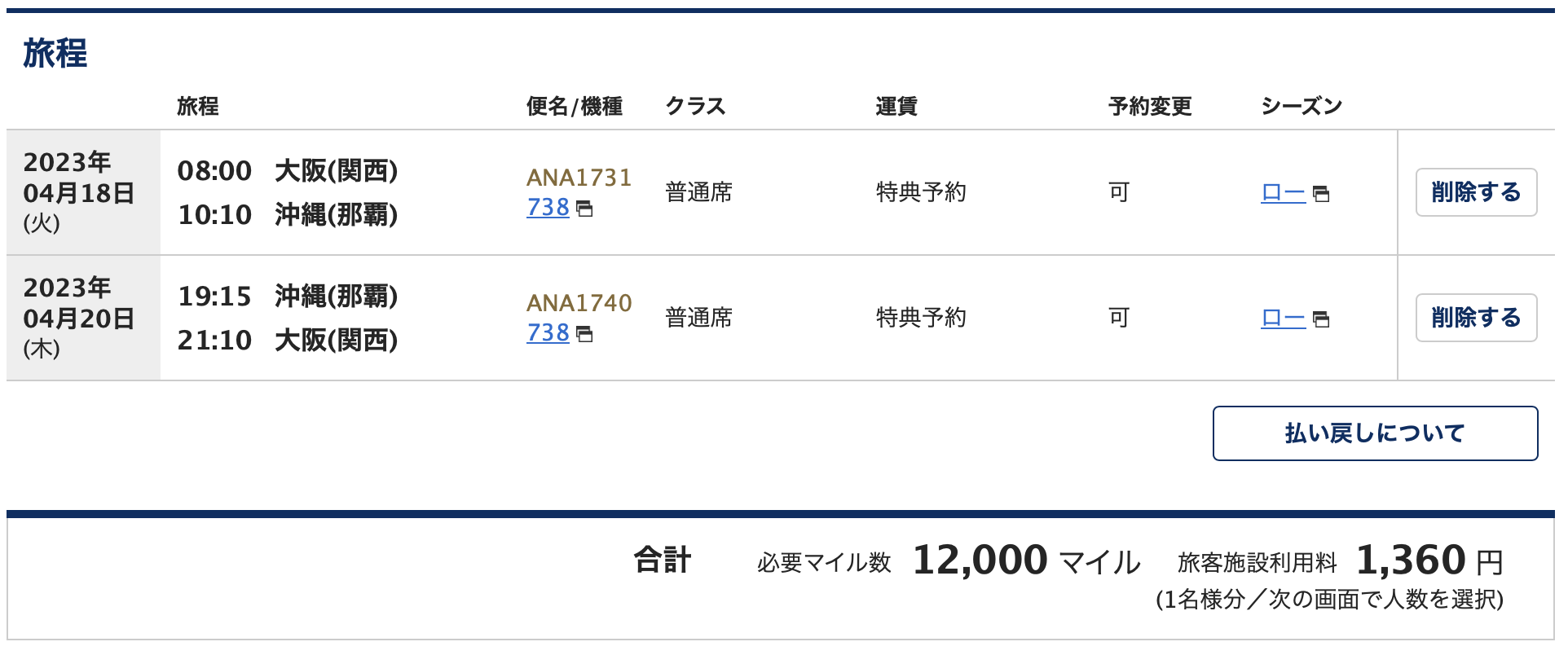This screenshot has width=1568, height=655.
Task: Click the 予約変更 column header
Action: [x=1147, y=105]
